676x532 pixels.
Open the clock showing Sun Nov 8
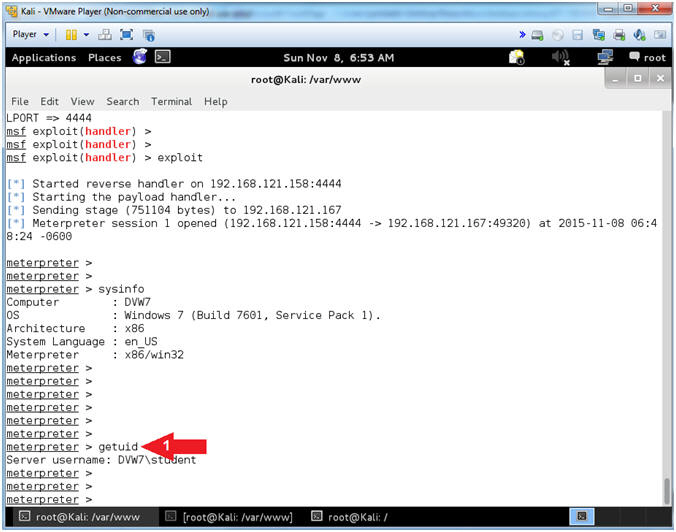(x=339, y=58)
